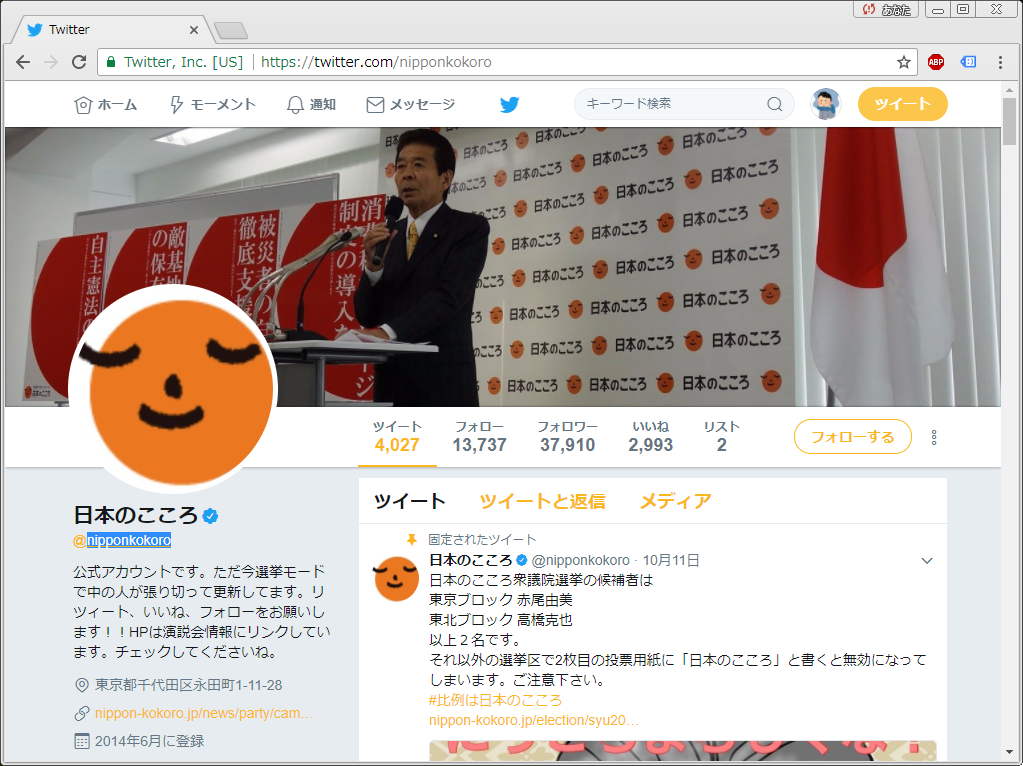Click the Twitter bird logo in navbar
Image resolution: width=1023 pixels, height=766 pixels.
[x=510, y=104]
